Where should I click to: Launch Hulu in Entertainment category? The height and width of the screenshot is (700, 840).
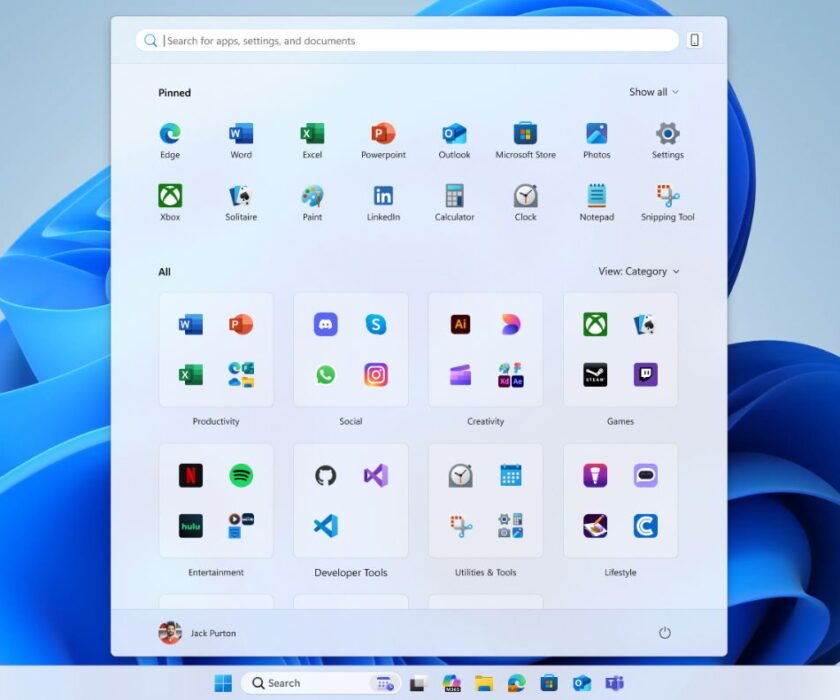pos(191,526)
